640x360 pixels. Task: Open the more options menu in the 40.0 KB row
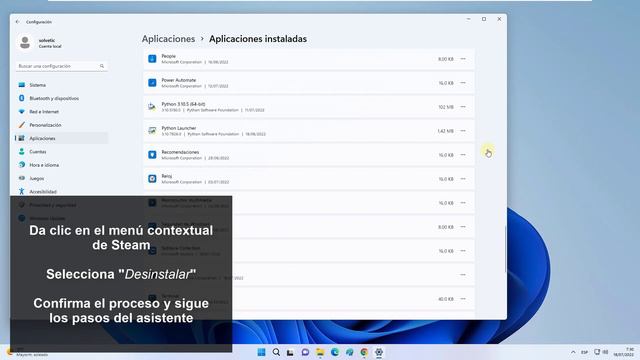coord(463,299)
